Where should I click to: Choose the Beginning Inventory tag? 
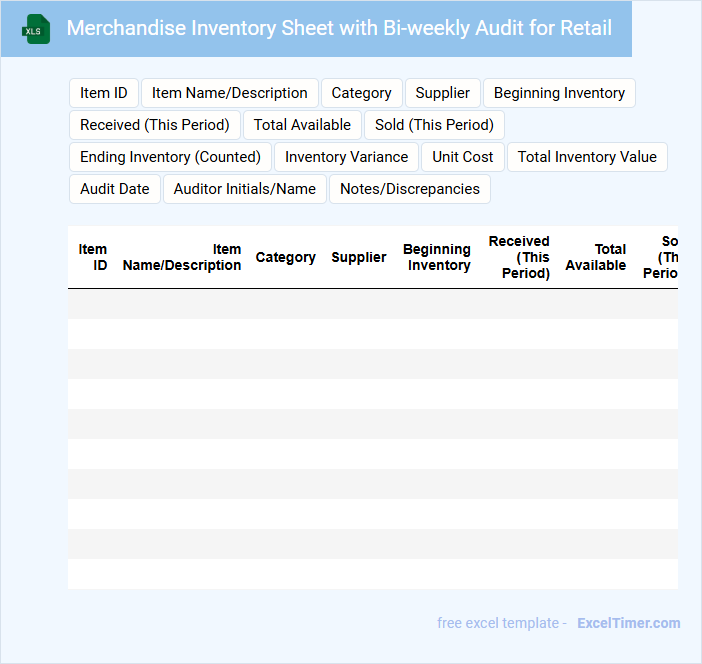coord(559,93)
